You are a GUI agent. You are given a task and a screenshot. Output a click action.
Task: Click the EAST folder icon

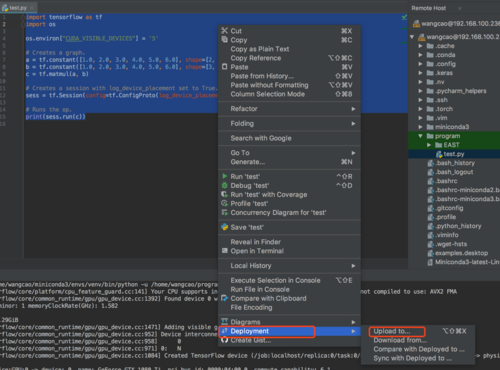tap(439, 145)
